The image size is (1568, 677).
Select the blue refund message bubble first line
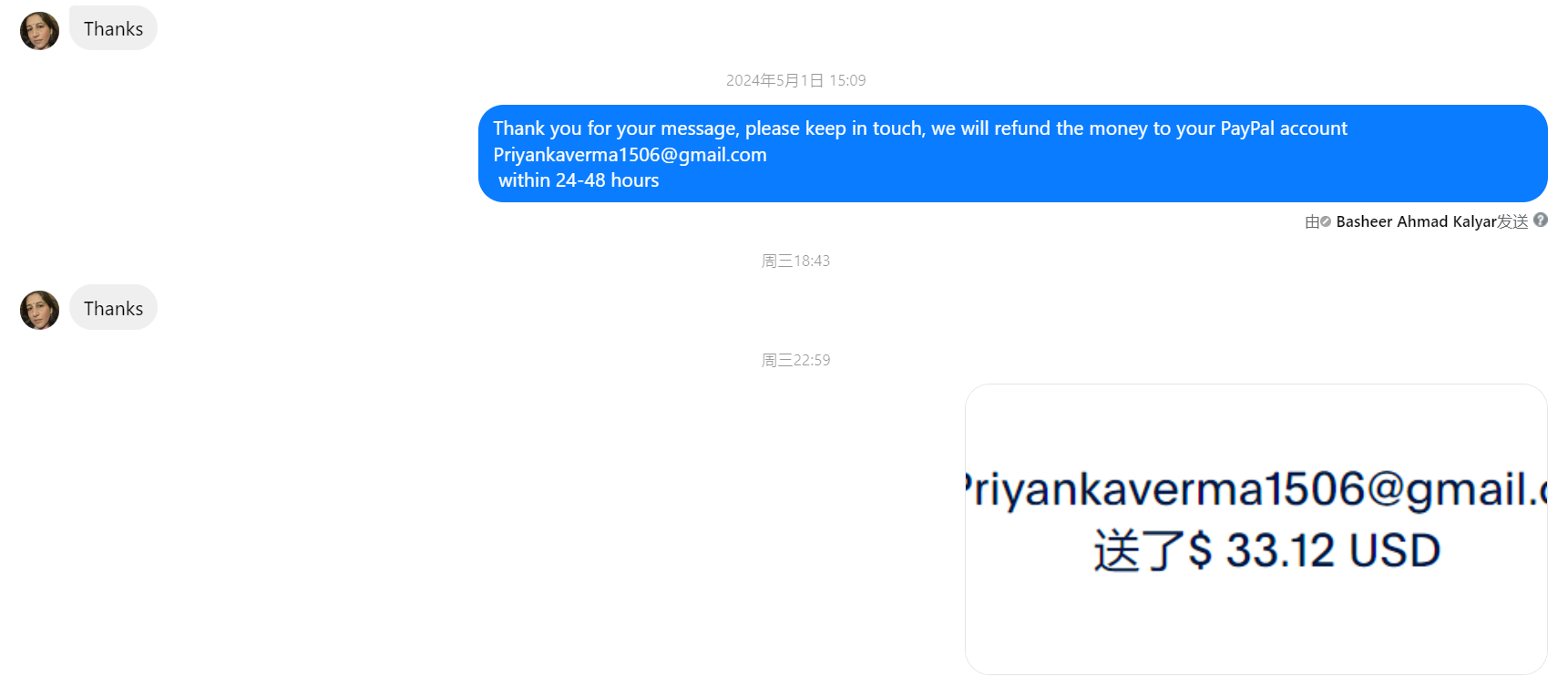pyautogui.click(x=920, y=128)
